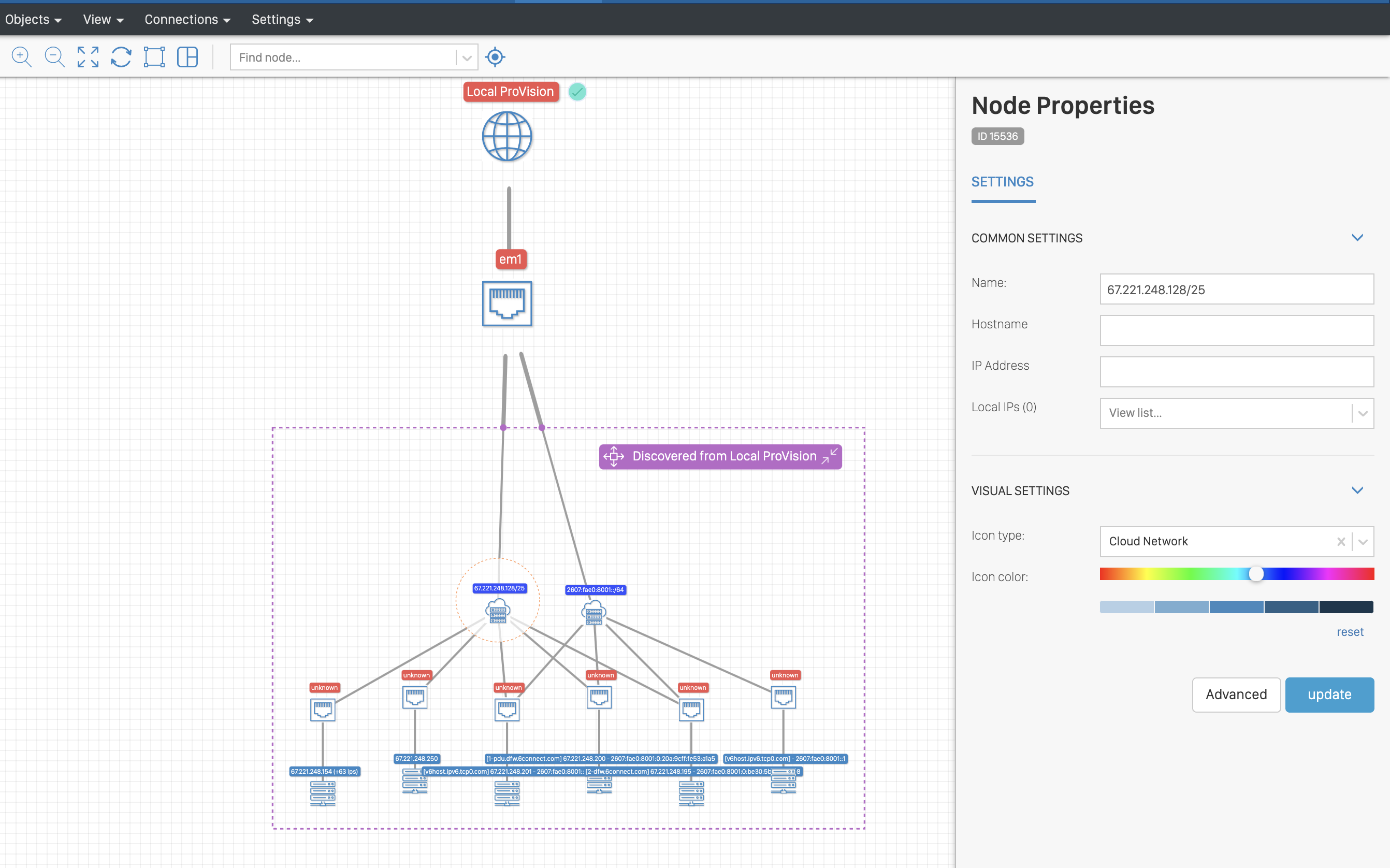Click the zoom in magnifier icon
1390x868 pixels.
point(21,57)
